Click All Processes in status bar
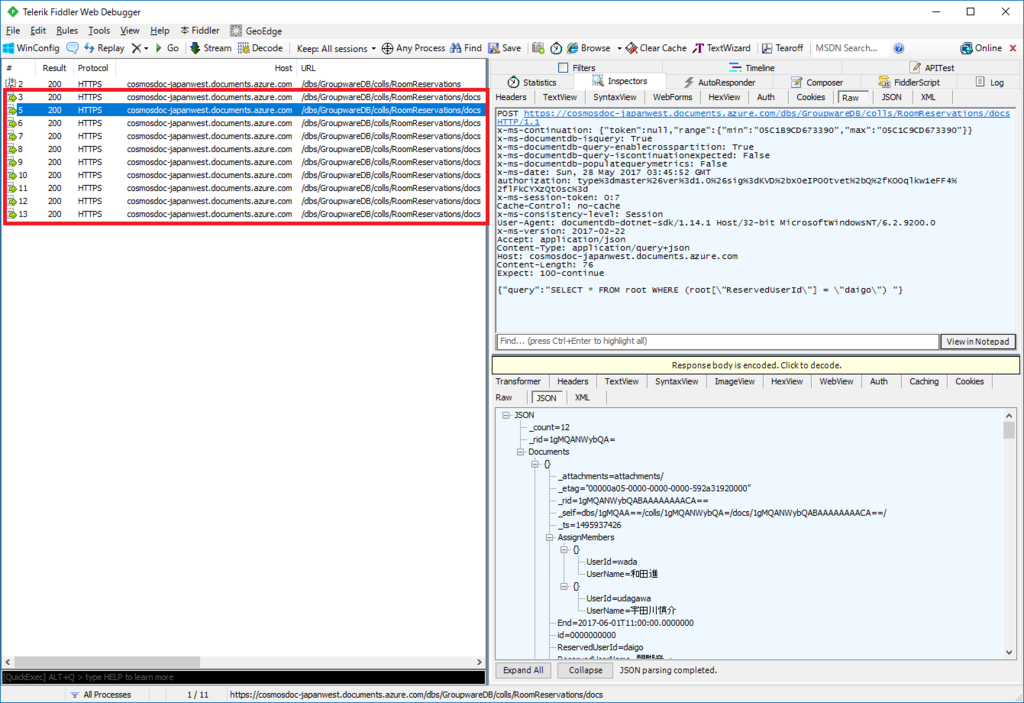Image resolution: width=1024 pixels, height=703 pixels. point(101,695)
